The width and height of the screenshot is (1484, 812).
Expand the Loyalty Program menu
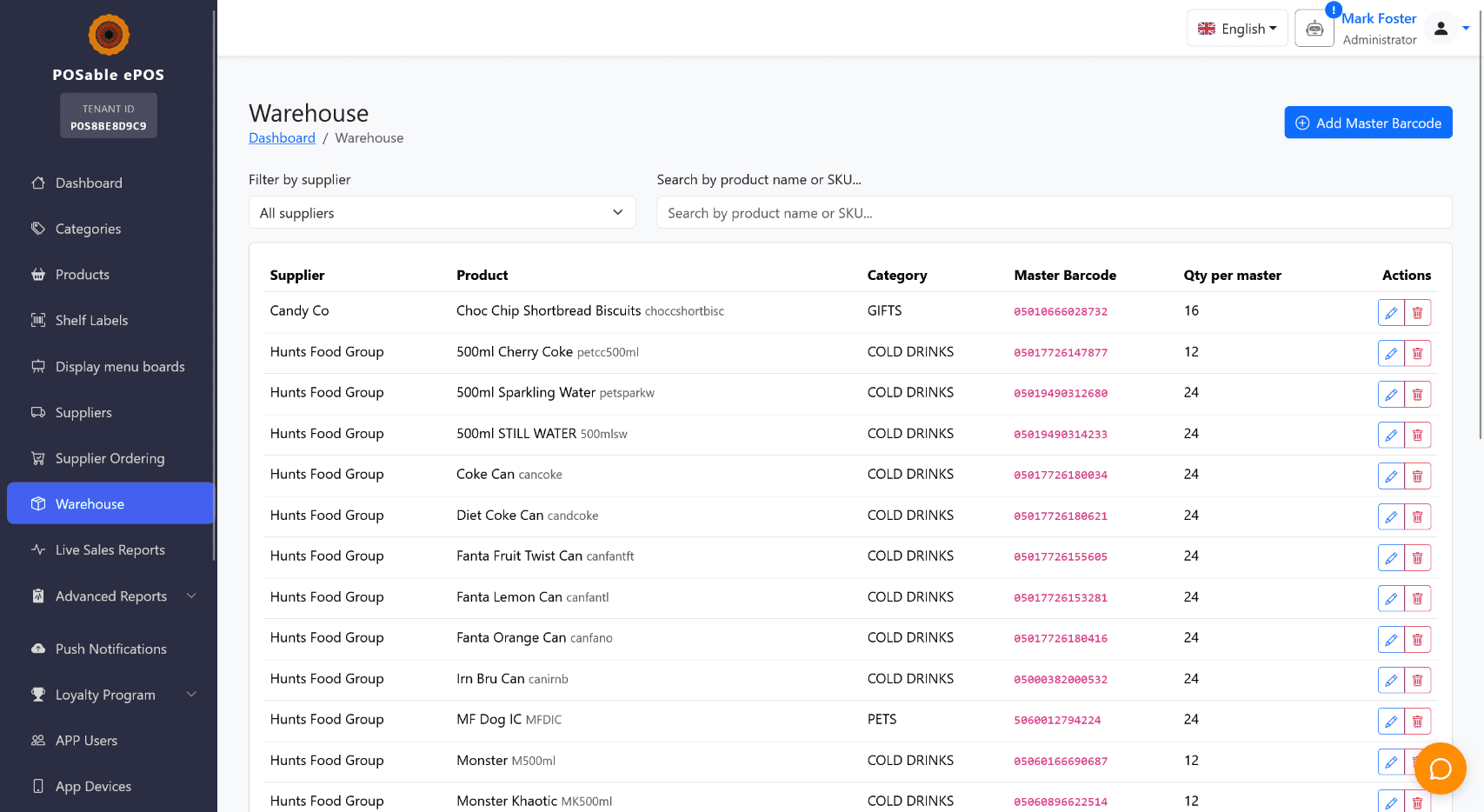click(x=111, y=695)
